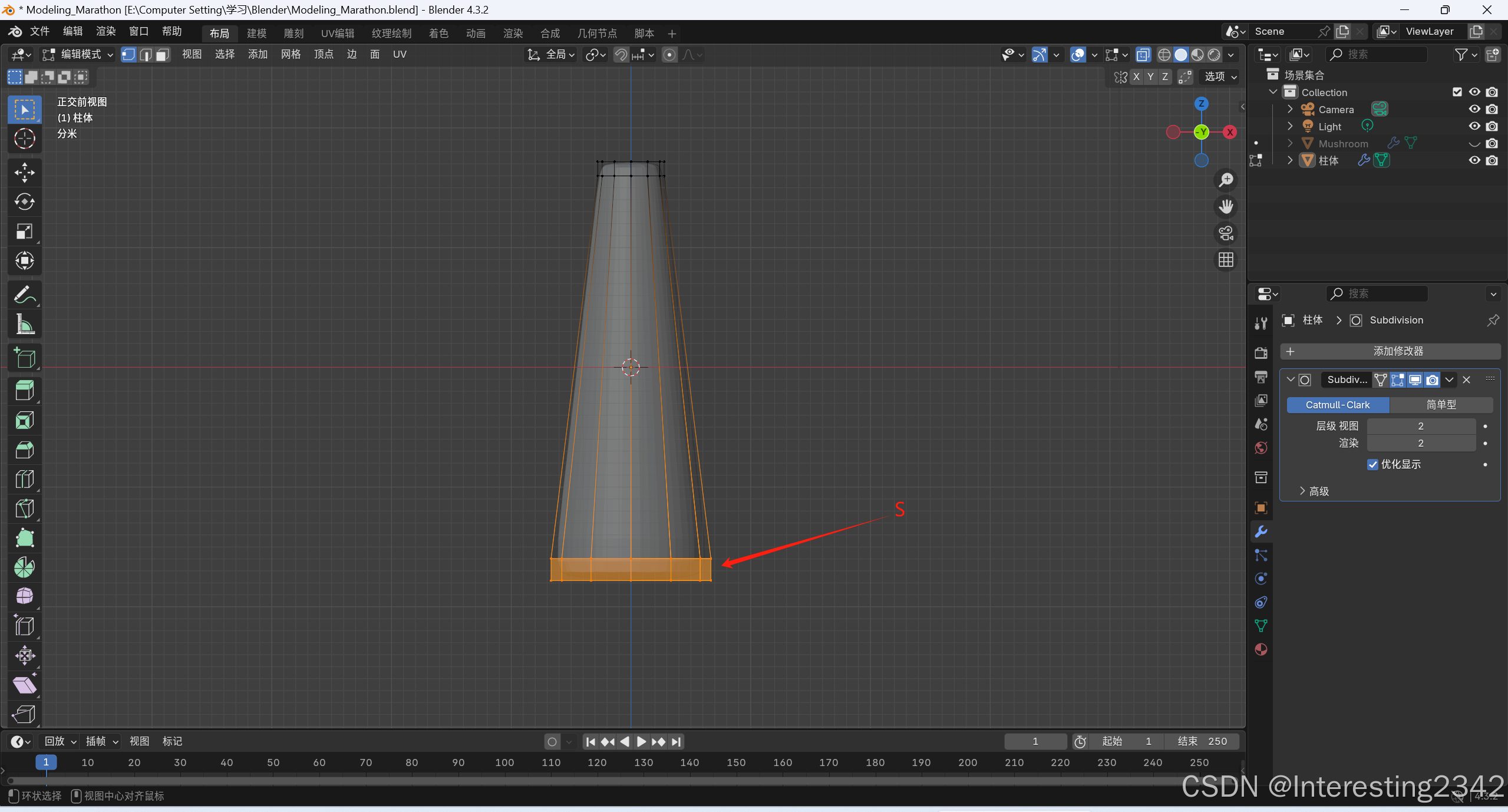Activate the Annotate pencil tool

coord(24,295)
